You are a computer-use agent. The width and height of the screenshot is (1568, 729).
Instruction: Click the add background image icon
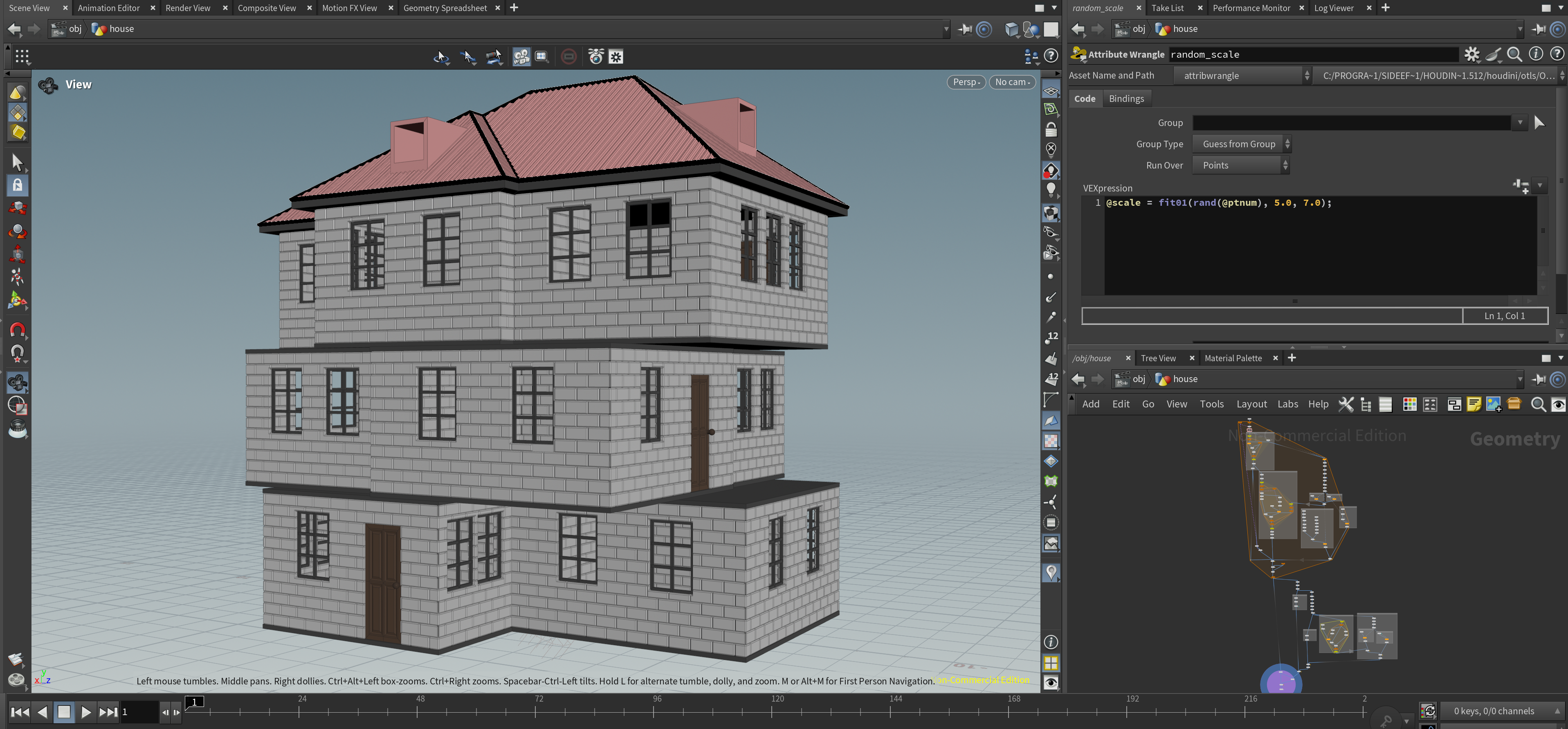1493,405
